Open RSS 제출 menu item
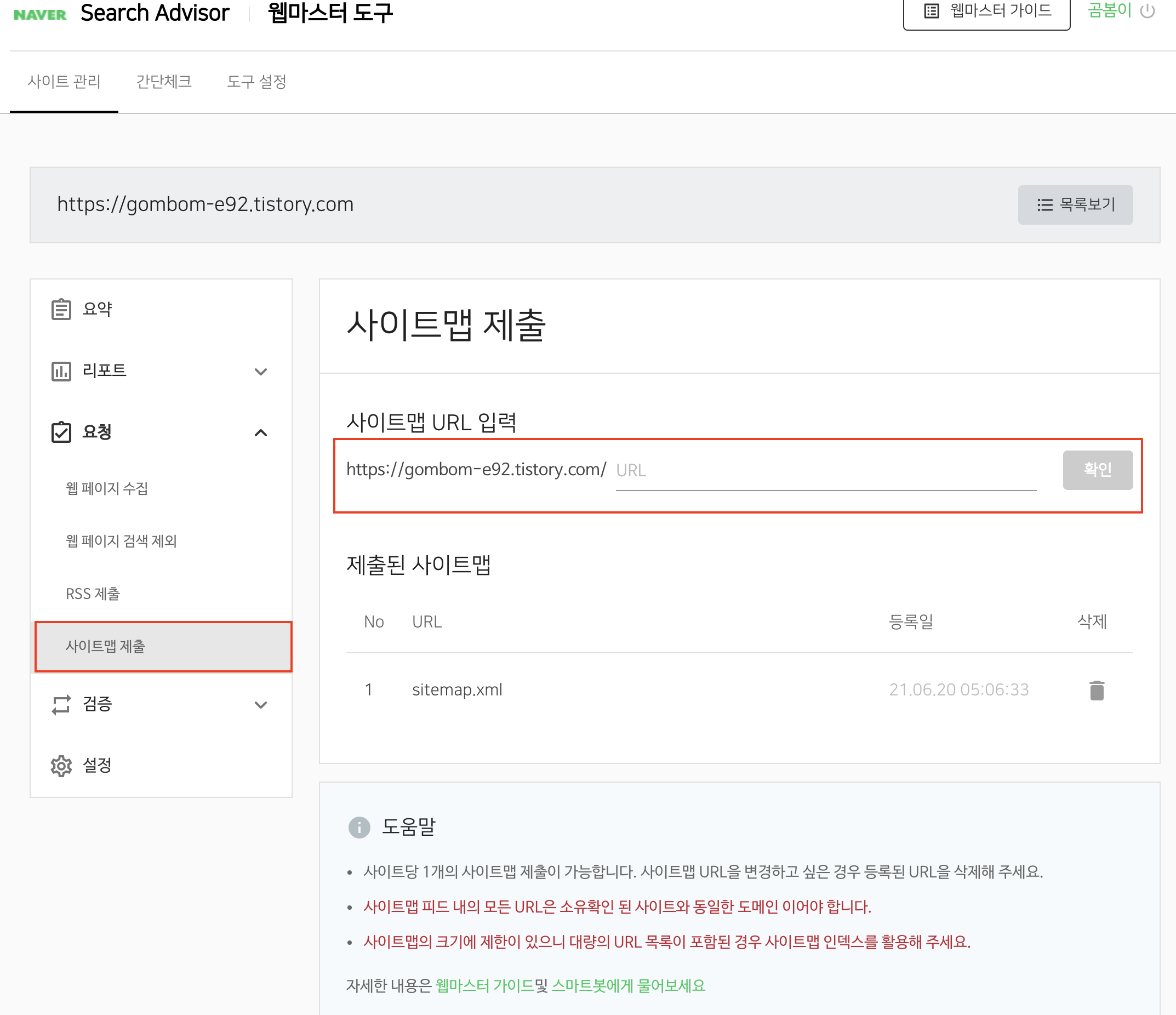The width and height of the screenshot is (1176, 1015). click(93, 594)
